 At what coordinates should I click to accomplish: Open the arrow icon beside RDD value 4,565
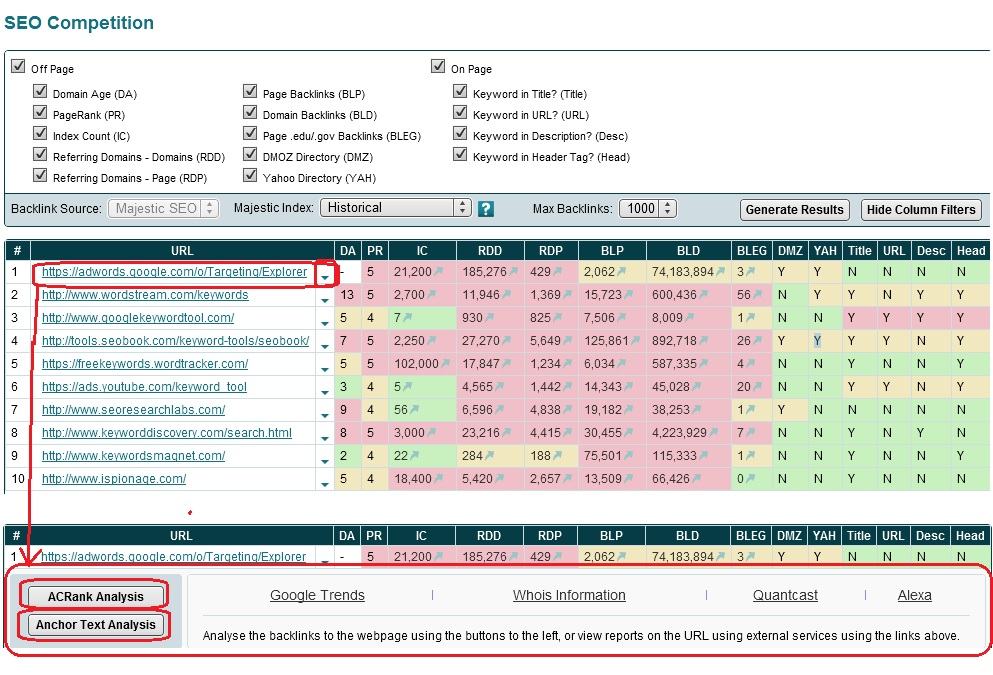(x=500, y=386)
